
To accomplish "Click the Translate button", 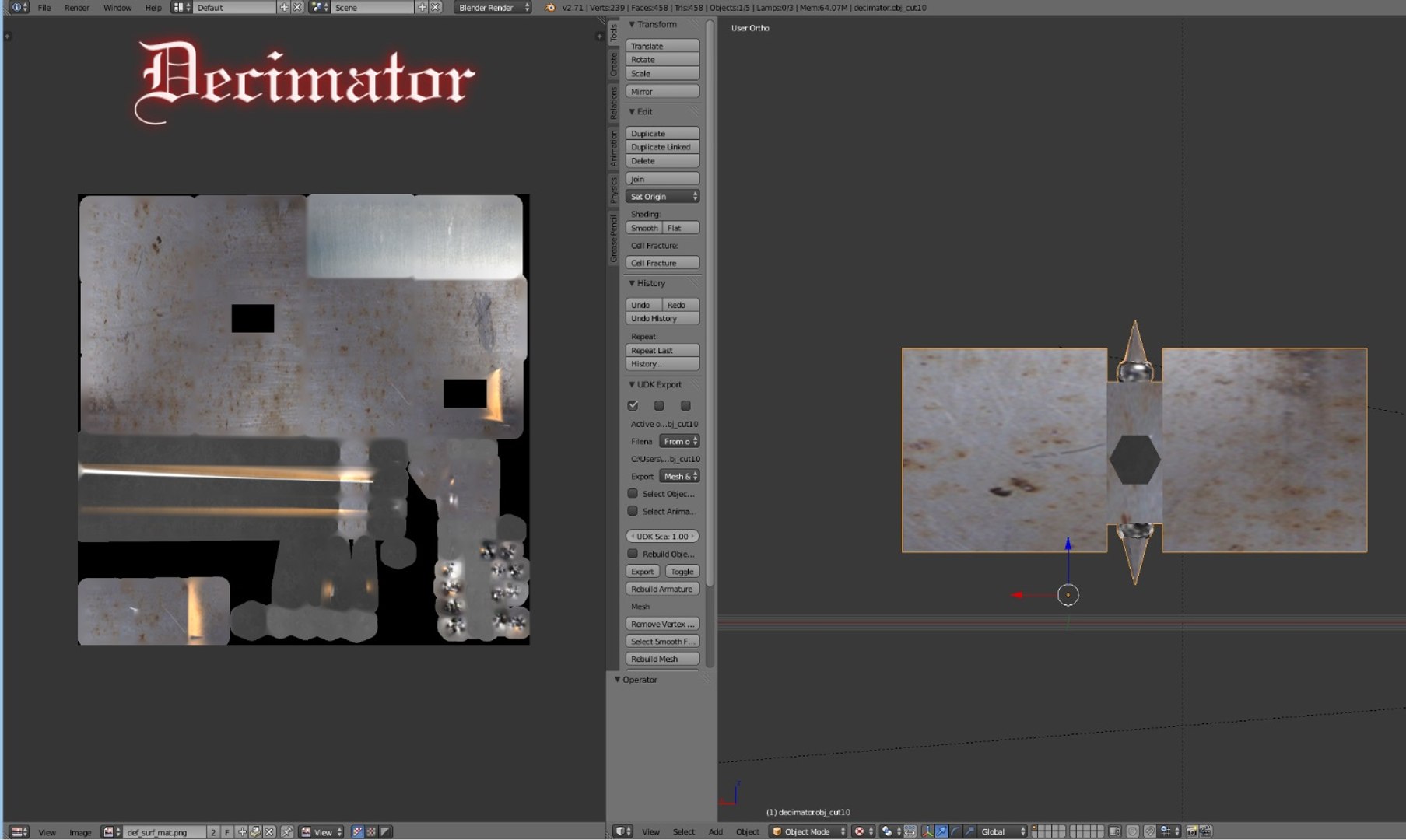I will 662,46.
